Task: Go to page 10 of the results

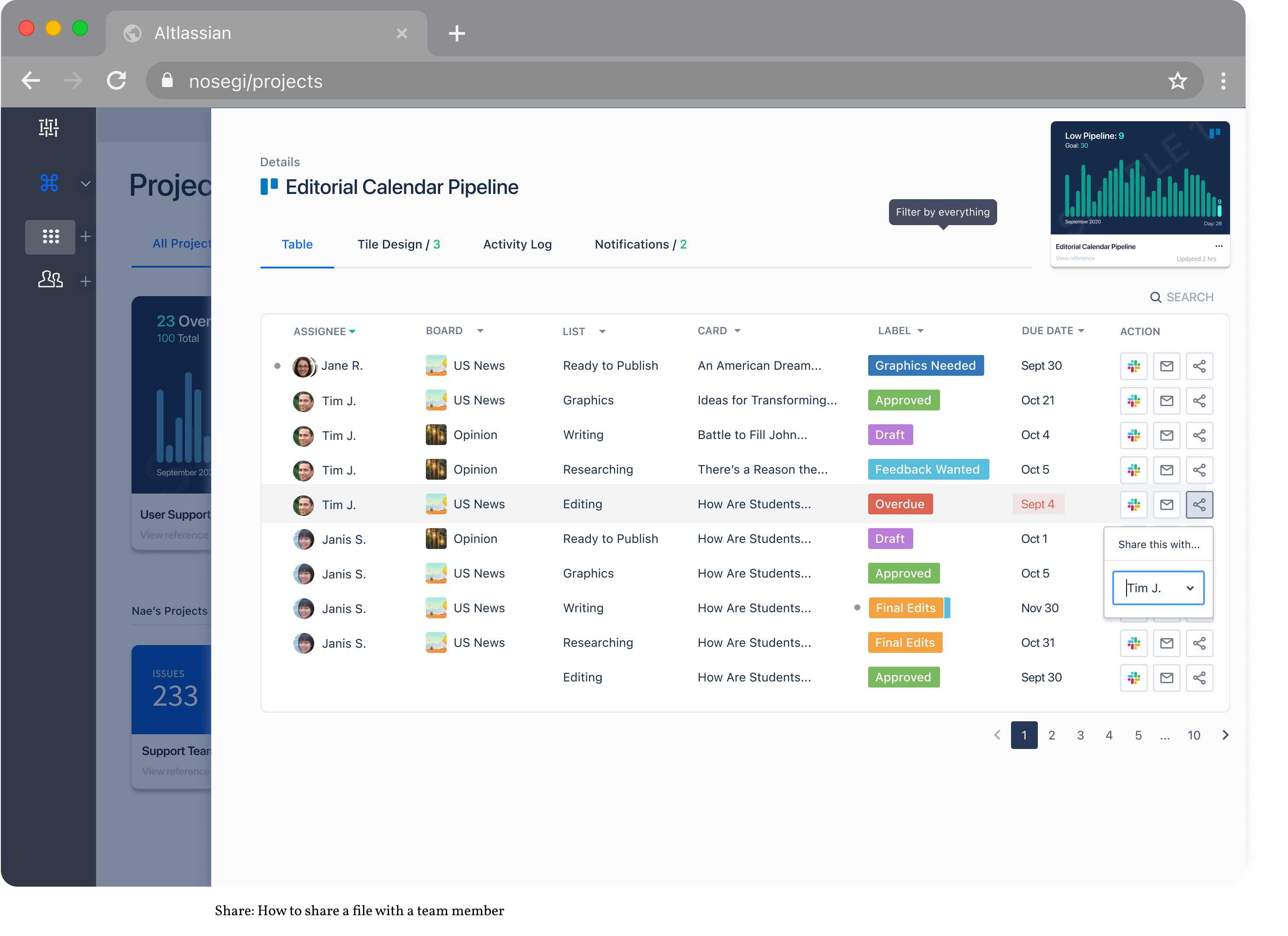Action: click(1194, 734)
